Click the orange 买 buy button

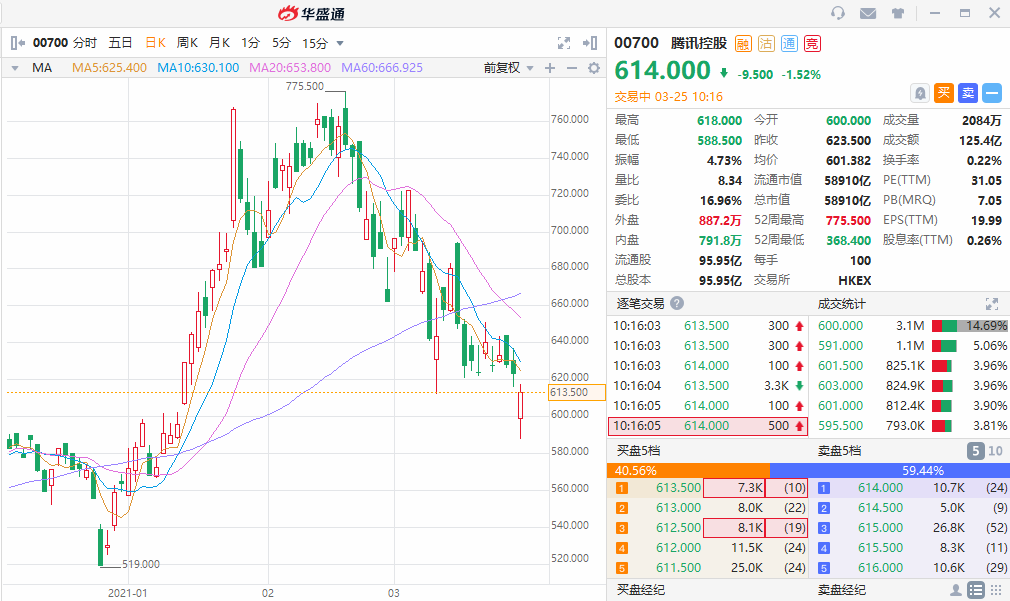click(x=944, y=93)
